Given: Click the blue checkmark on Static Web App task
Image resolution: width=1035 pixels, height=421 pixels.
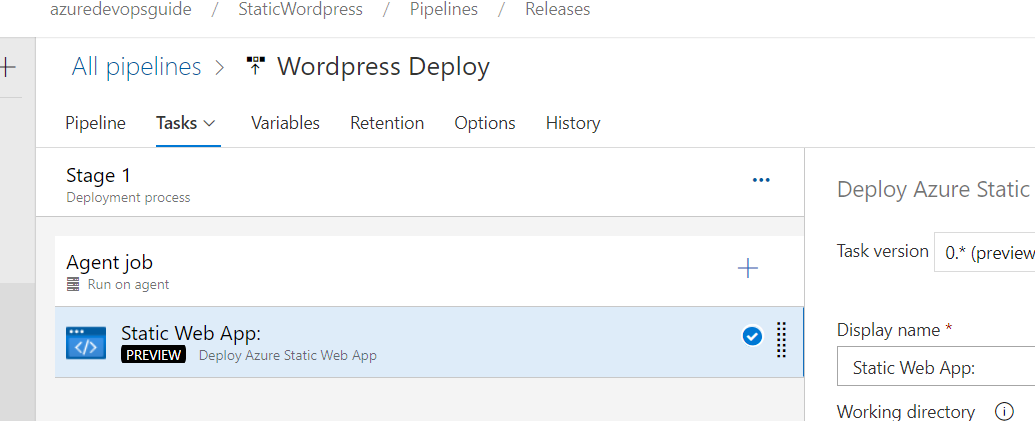Looking at the screenshot, I should pos(752,337).
